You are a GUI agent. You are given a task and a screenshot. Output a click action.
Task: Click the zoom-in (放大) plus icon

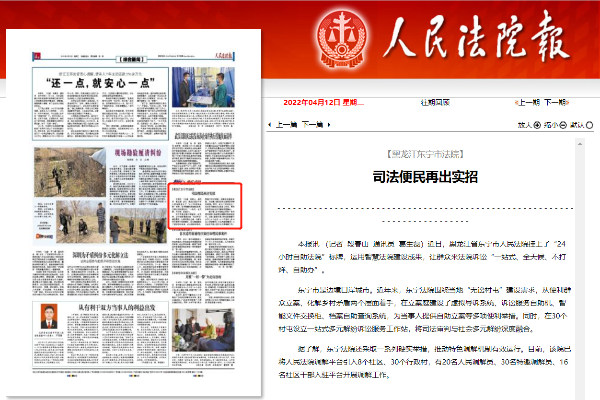point(535,126)
